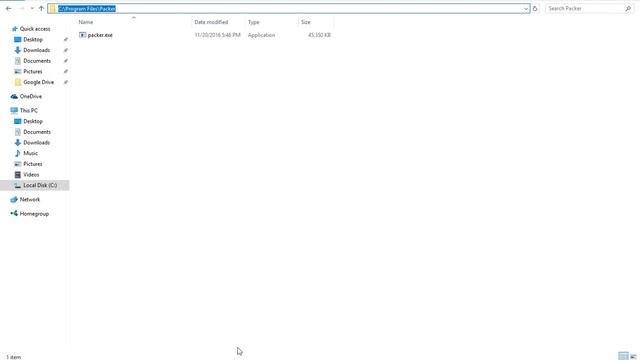640x360 pixels.
Task: Expand the address bar history dropdown
Action: pos(526,9)
